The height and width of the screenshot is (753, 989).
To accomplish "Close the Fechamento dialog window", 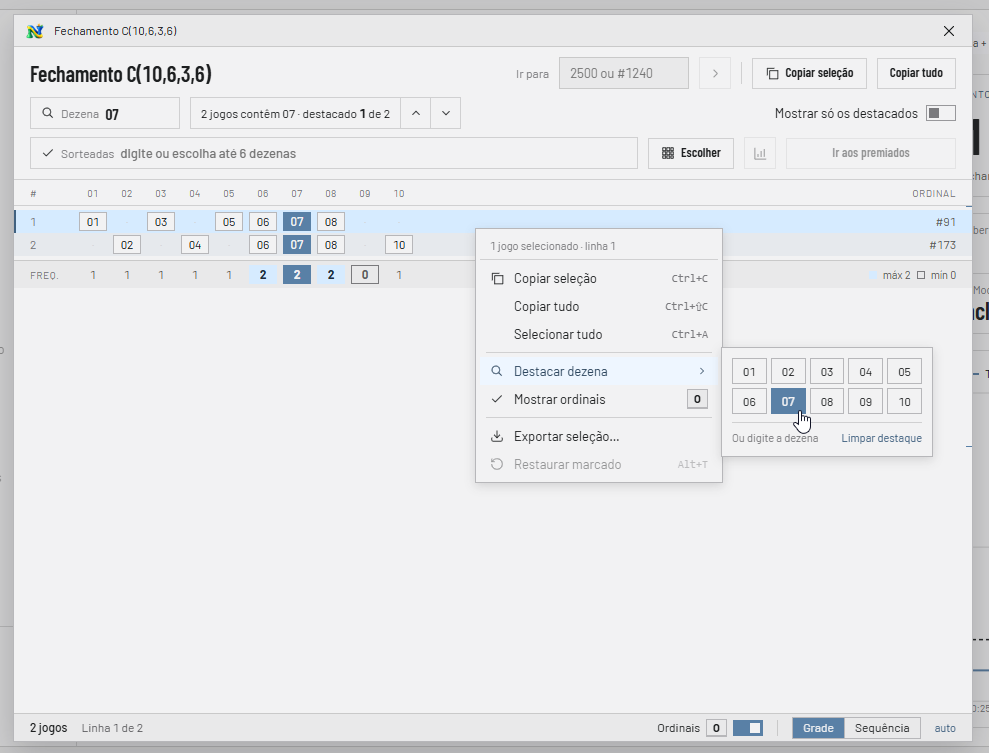I will pyautogui.click(x=949, y=31).
